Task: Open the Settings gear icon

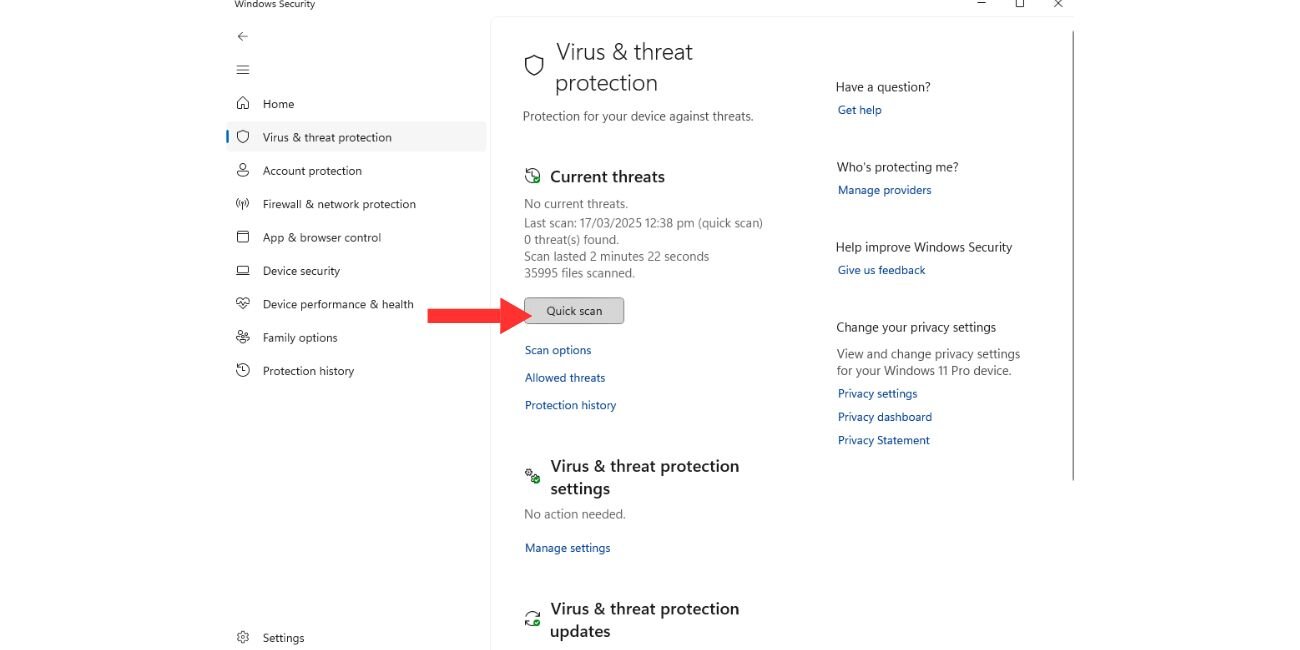Action: [242, 637]
